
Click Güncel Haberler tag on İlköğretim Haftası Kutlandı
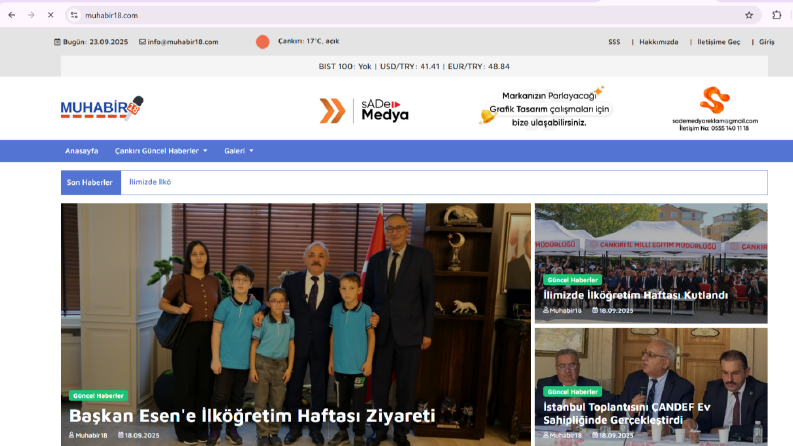572,280
